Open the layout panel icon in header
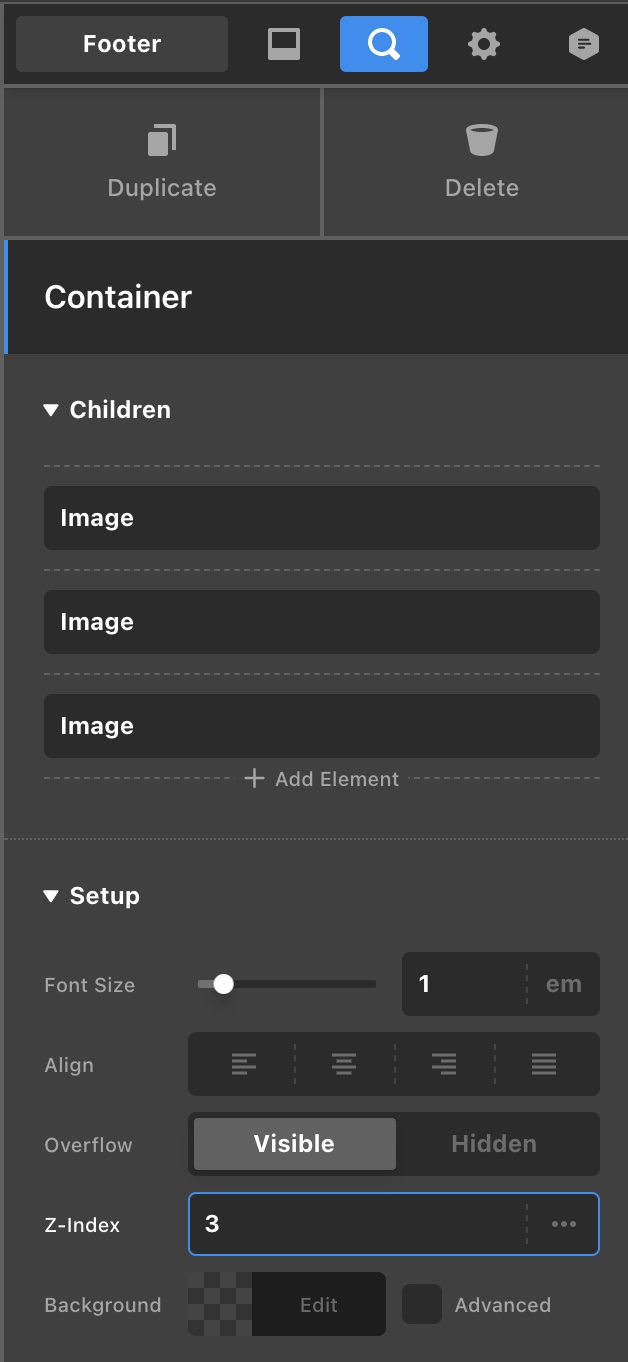This screenshot has height=1362, width=628. coord(284,44)
